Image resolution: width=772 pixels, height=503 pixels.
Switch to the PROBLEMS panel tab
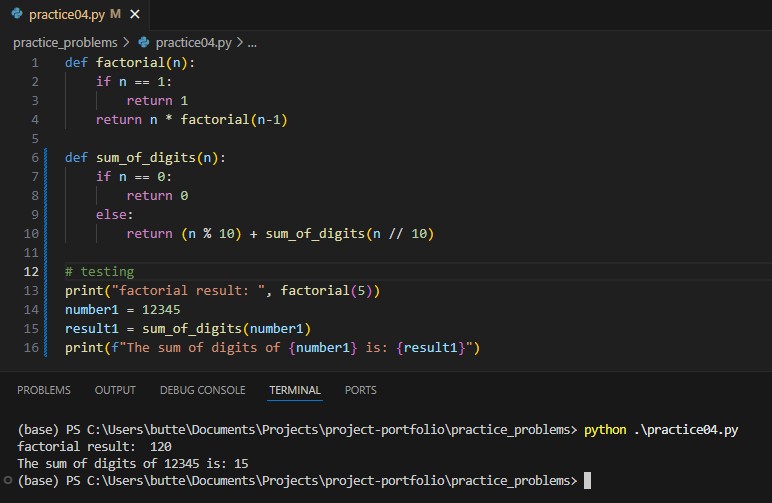pos(44,390)
